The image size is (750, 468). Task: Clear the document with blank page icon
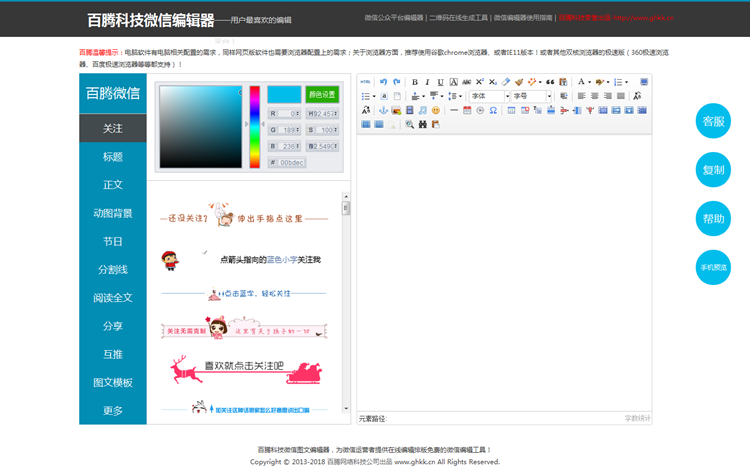397,96
